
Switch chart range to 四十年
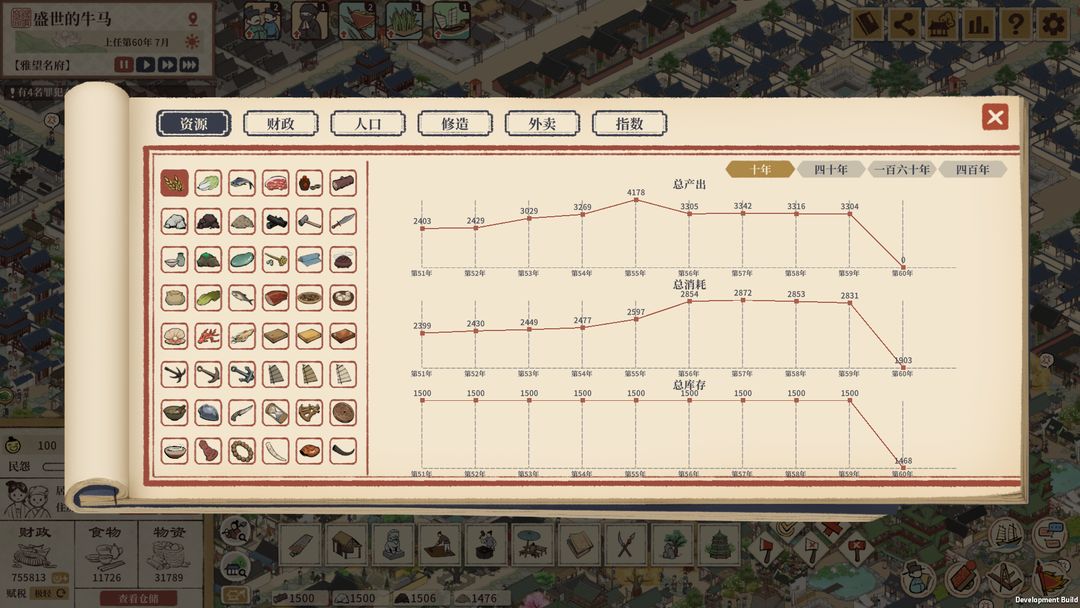(x=830, y=170)
